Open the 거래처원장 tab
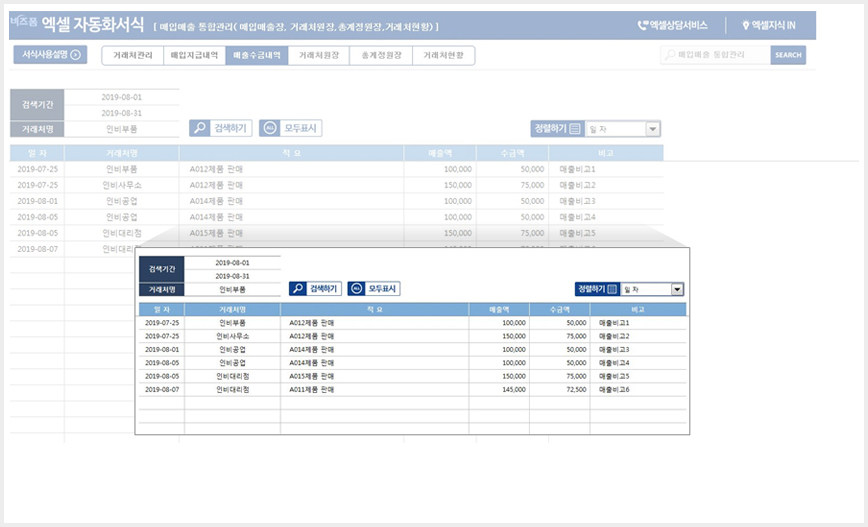The width and height of the screenshot is (868, 527). point(319,55)
